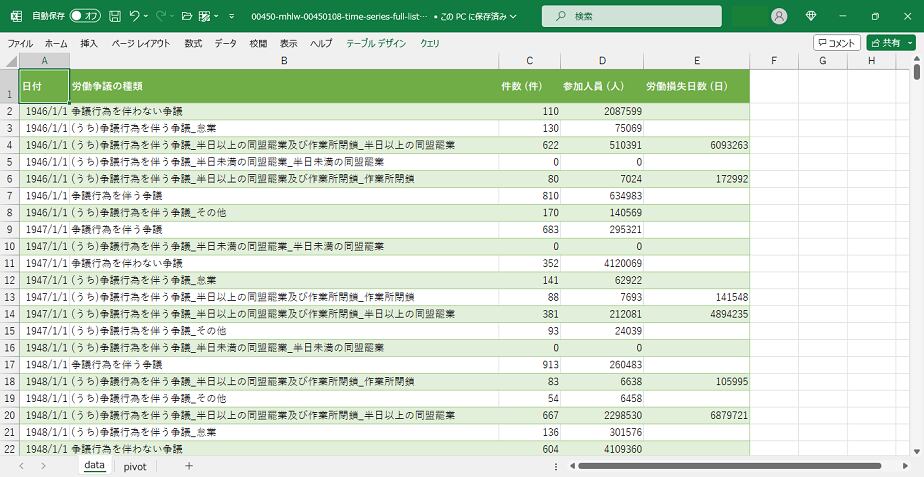Open the Undo history dropdown arrow
Image resolution: width=924 pixels, height=477 pixels.
[148, 16]
